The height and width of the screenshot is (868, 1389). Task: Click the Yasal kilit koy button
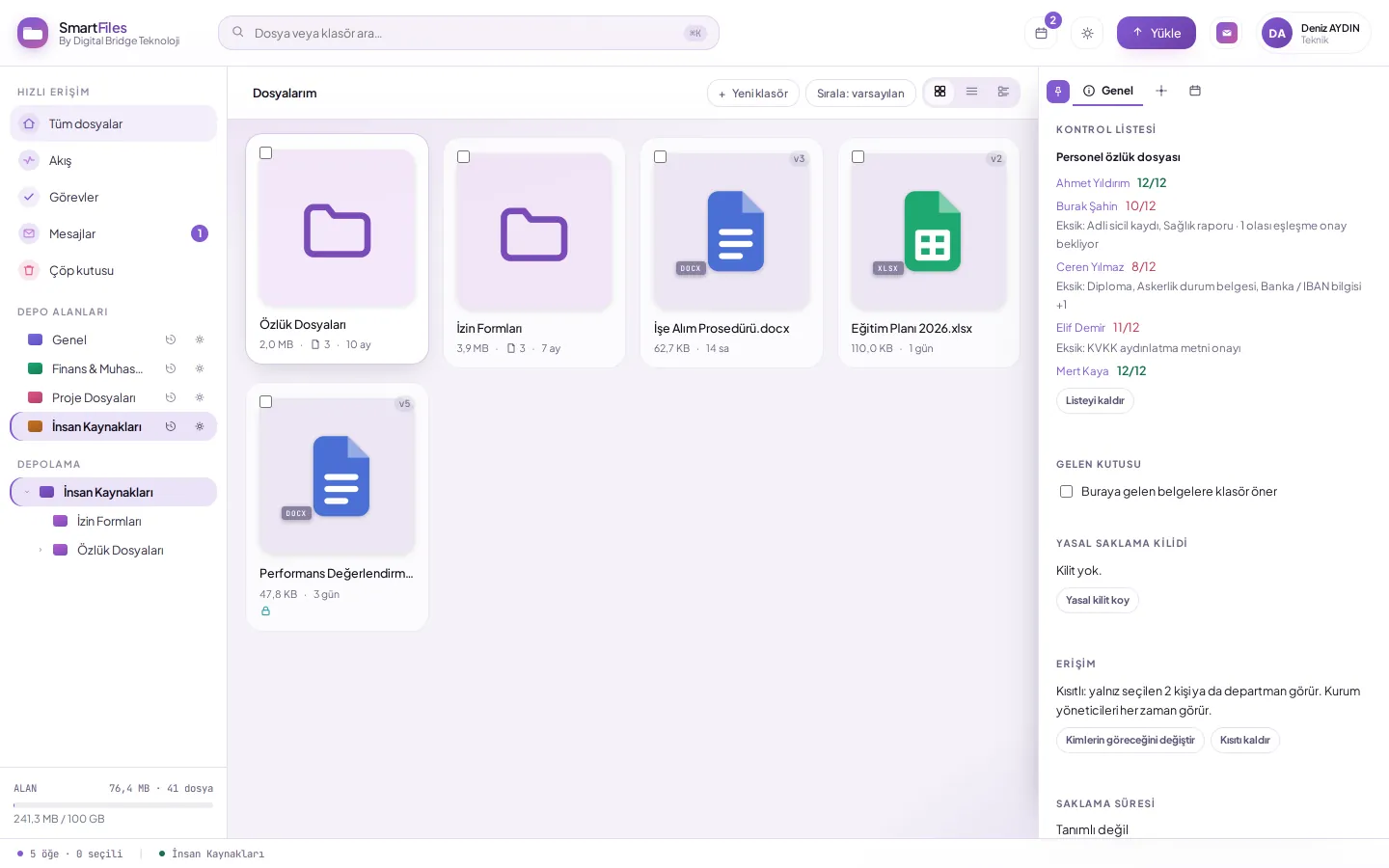(1098, 600)
